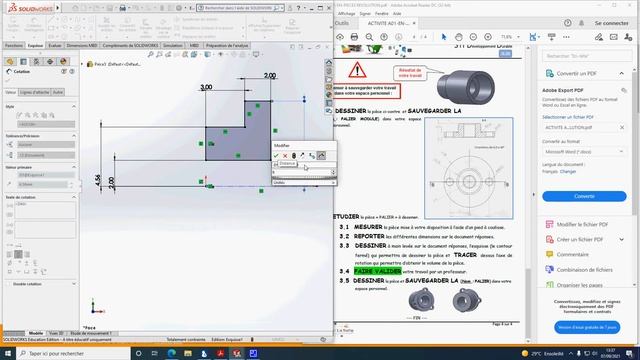Go to previous page arrow in Acrobat
This screenshot has width=640, height=360.
point(384,37)
